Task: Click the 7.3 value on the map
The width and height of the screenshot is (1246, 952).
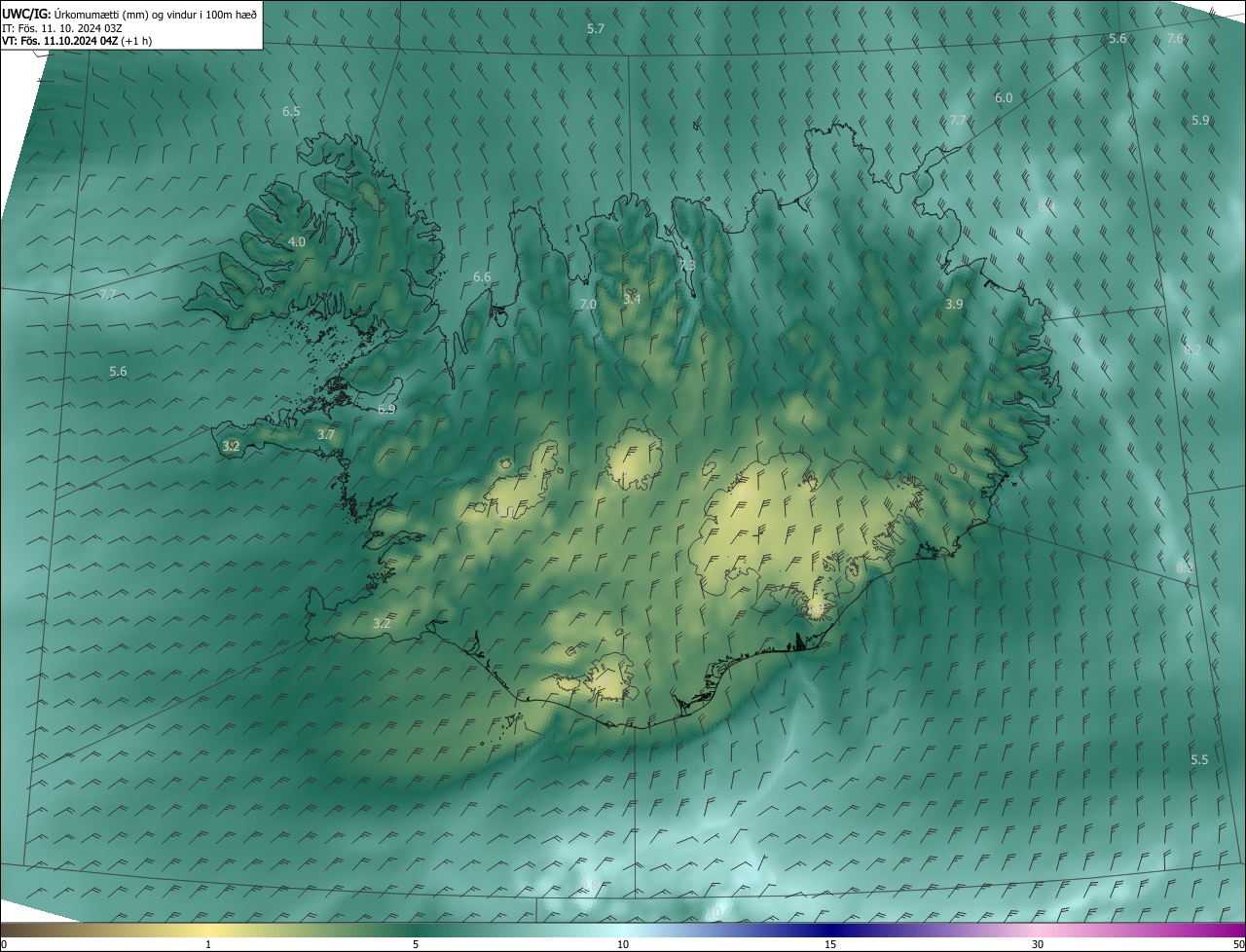Action: [687, 266]
